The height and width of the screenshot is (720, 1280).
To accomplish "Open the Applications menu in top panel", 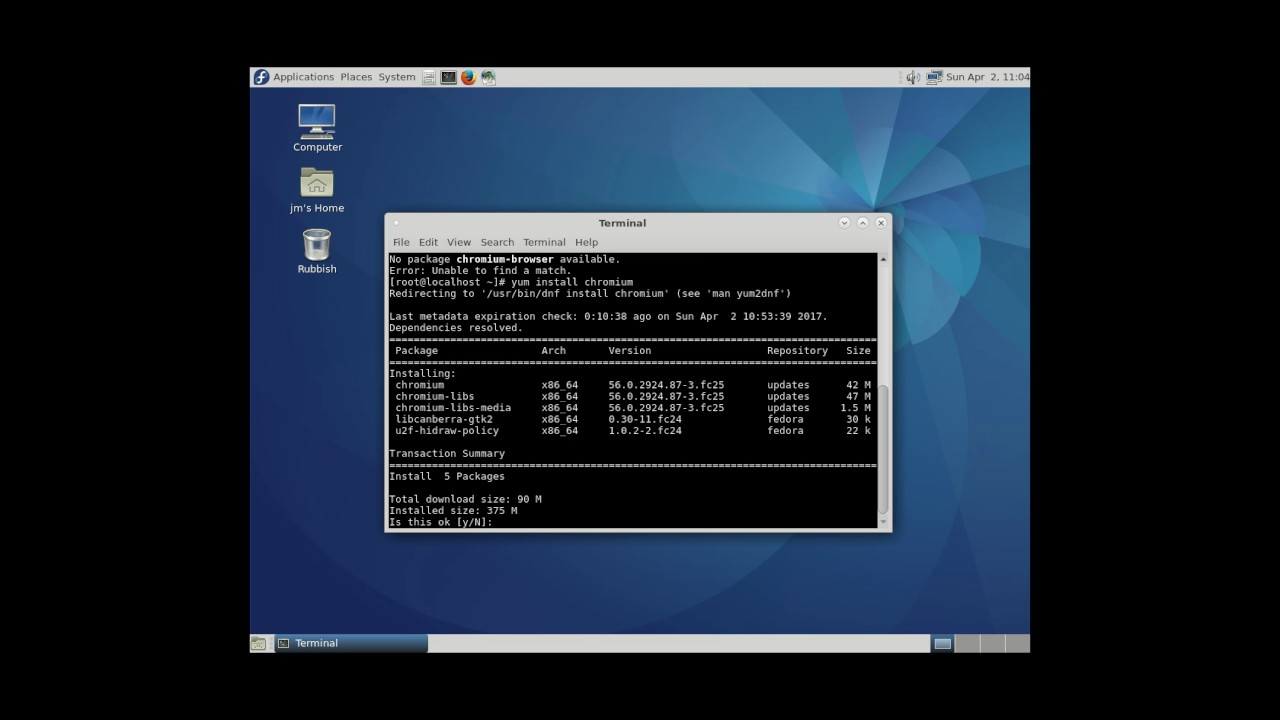I will point(303,77).
